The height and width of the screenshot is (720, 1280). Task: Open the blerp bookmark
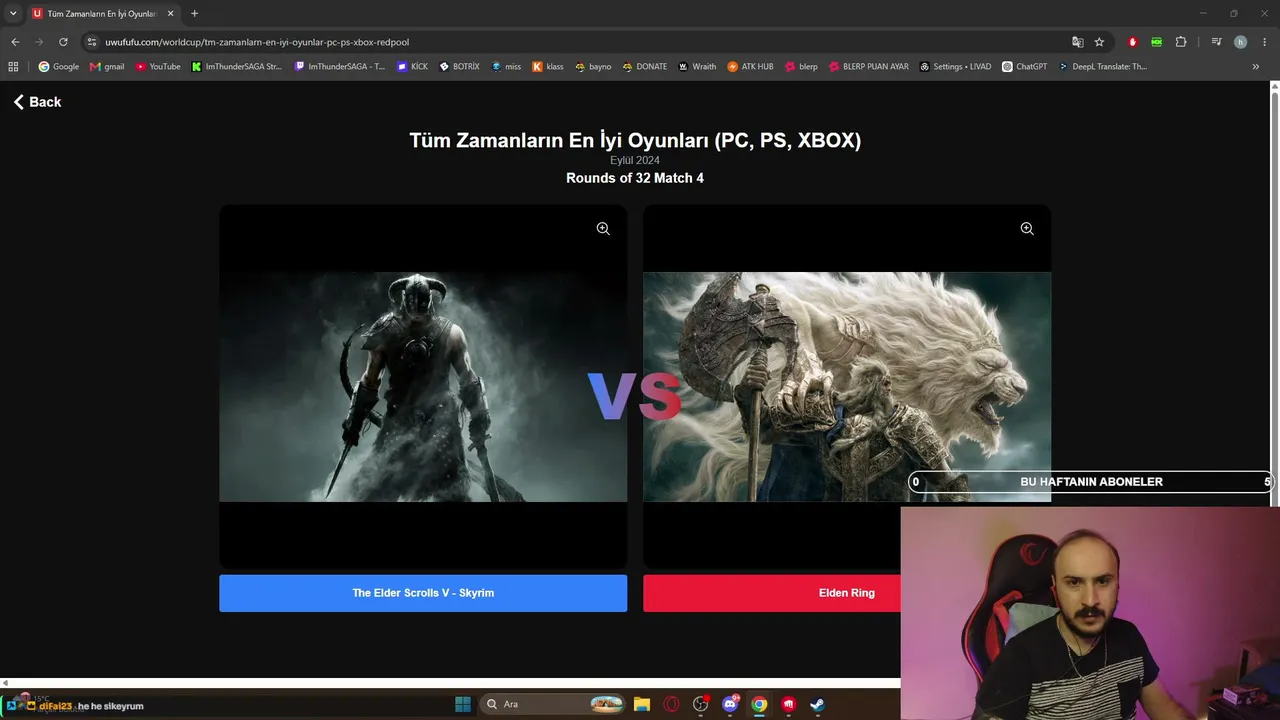(801, 67)
